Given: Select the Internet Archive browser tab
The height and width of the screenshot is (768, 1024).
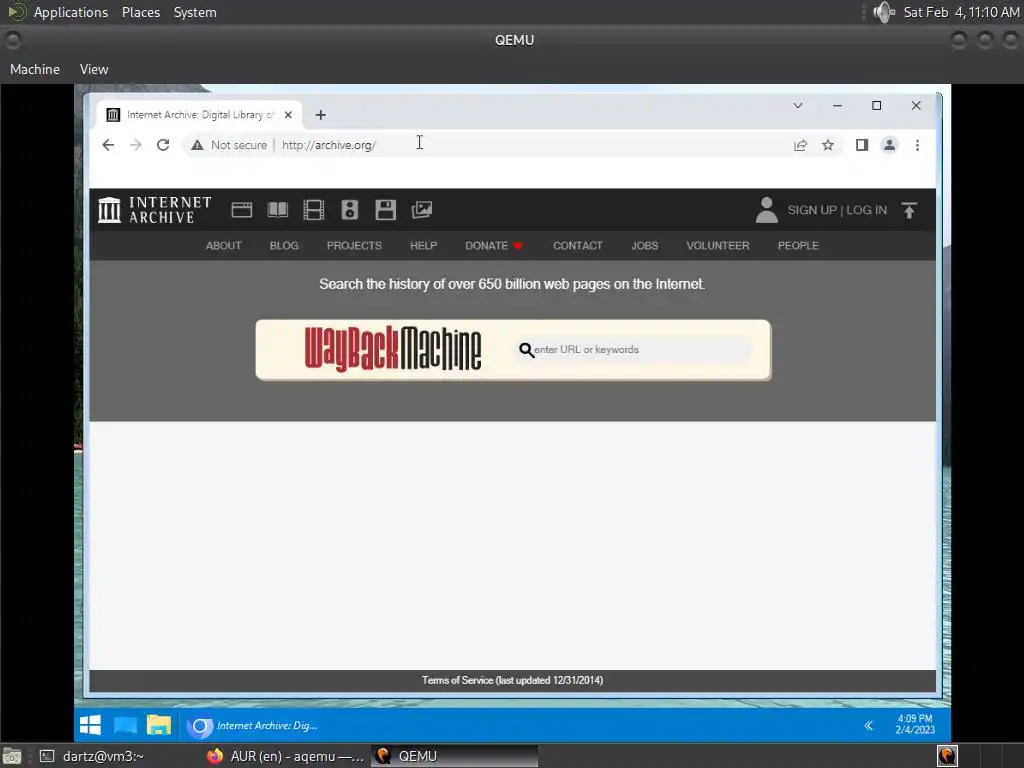Looking at the screenshot, I should [x=199, y=115].
